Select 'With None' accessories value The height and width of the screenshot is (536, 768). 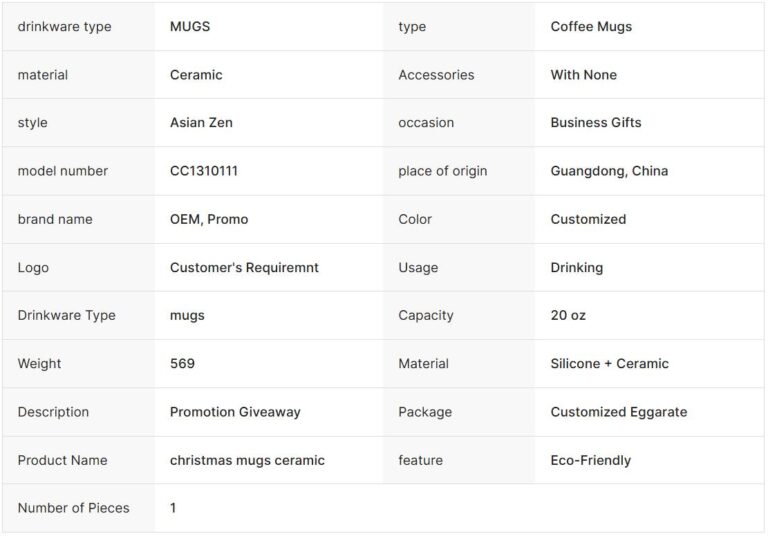coord(583,75)
